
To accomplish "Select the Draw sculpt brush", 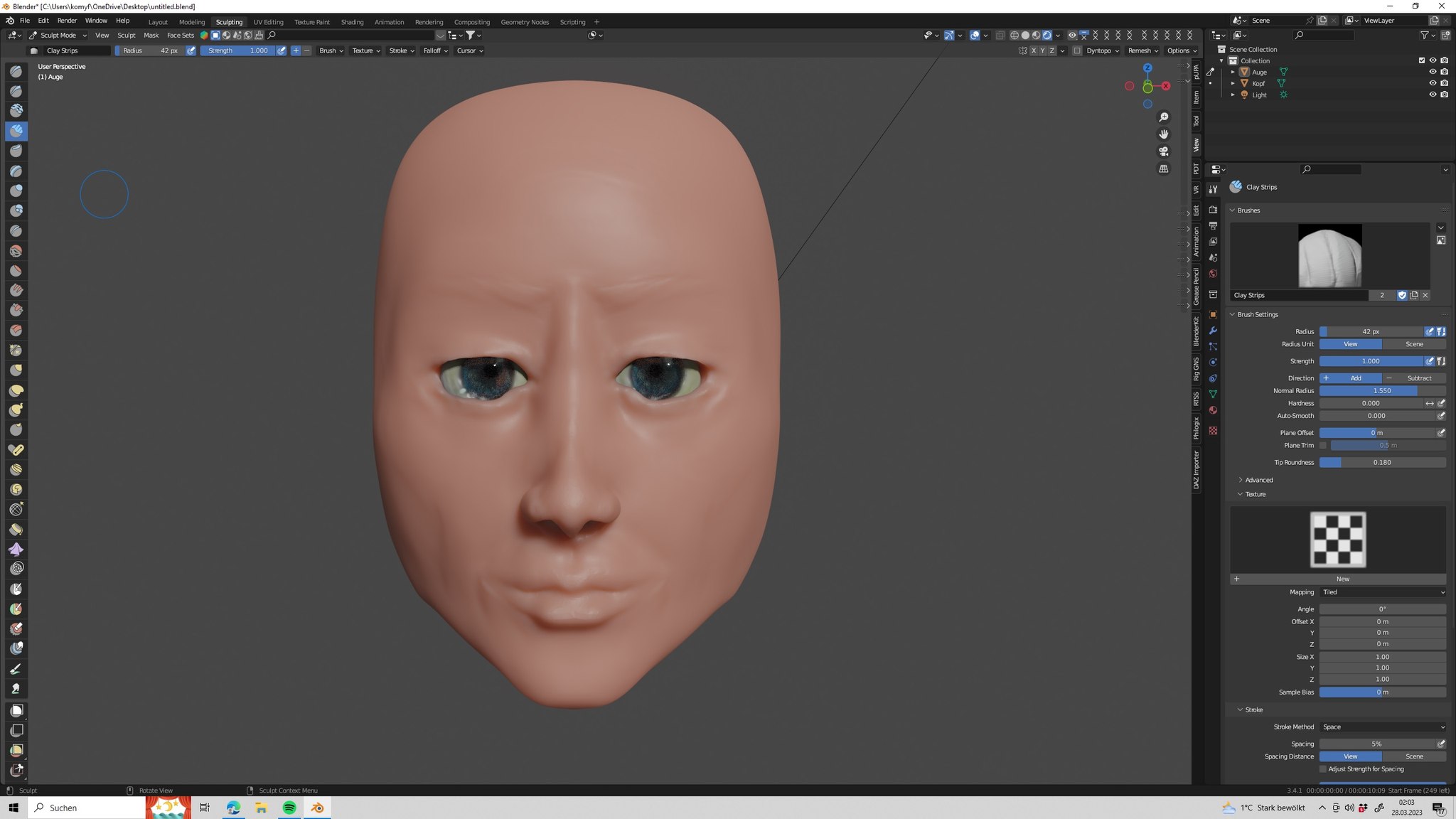I will pyautogui.click(x=16, y=71).
